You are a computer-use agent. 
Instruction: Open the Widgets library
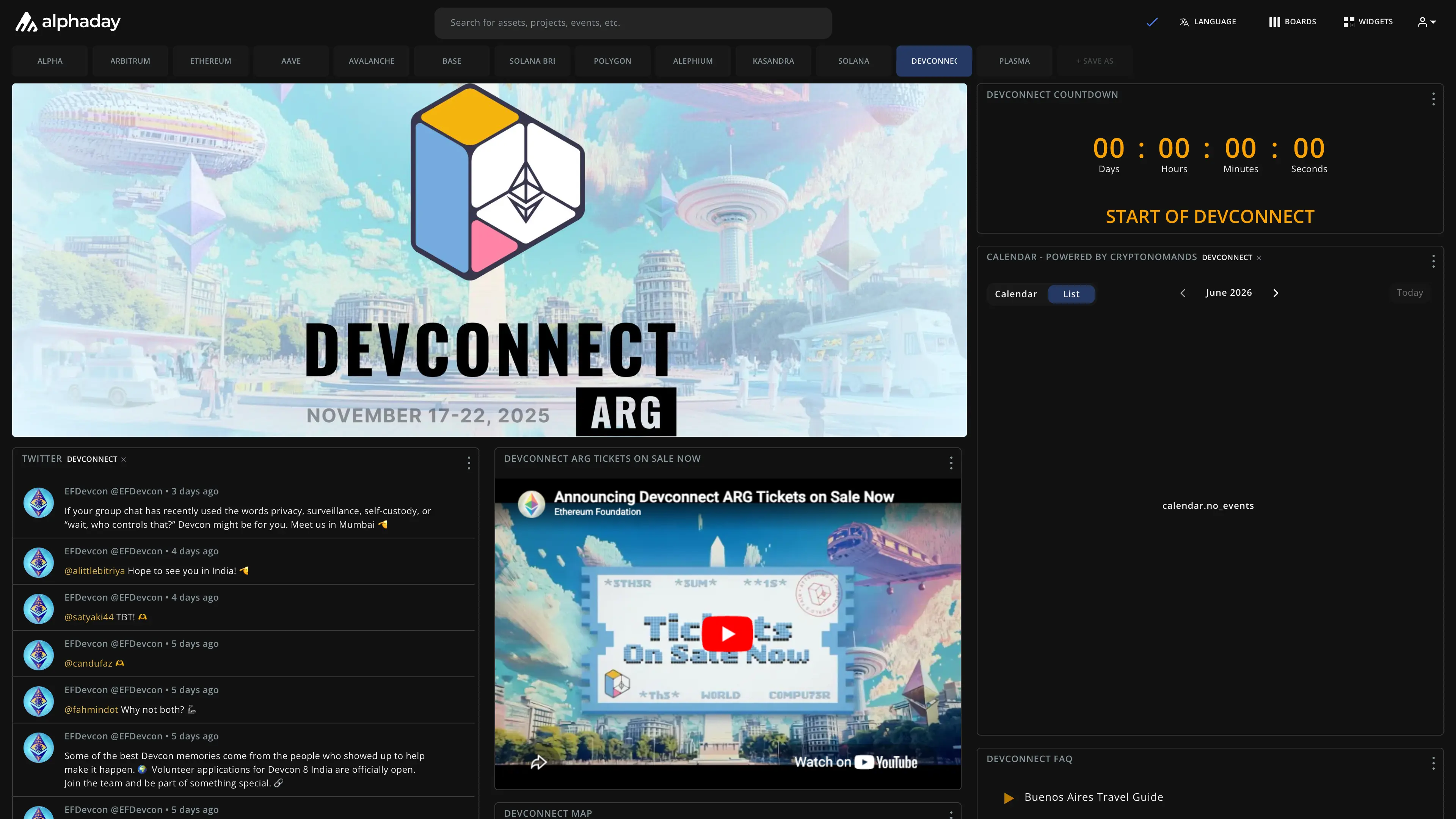1368,22
